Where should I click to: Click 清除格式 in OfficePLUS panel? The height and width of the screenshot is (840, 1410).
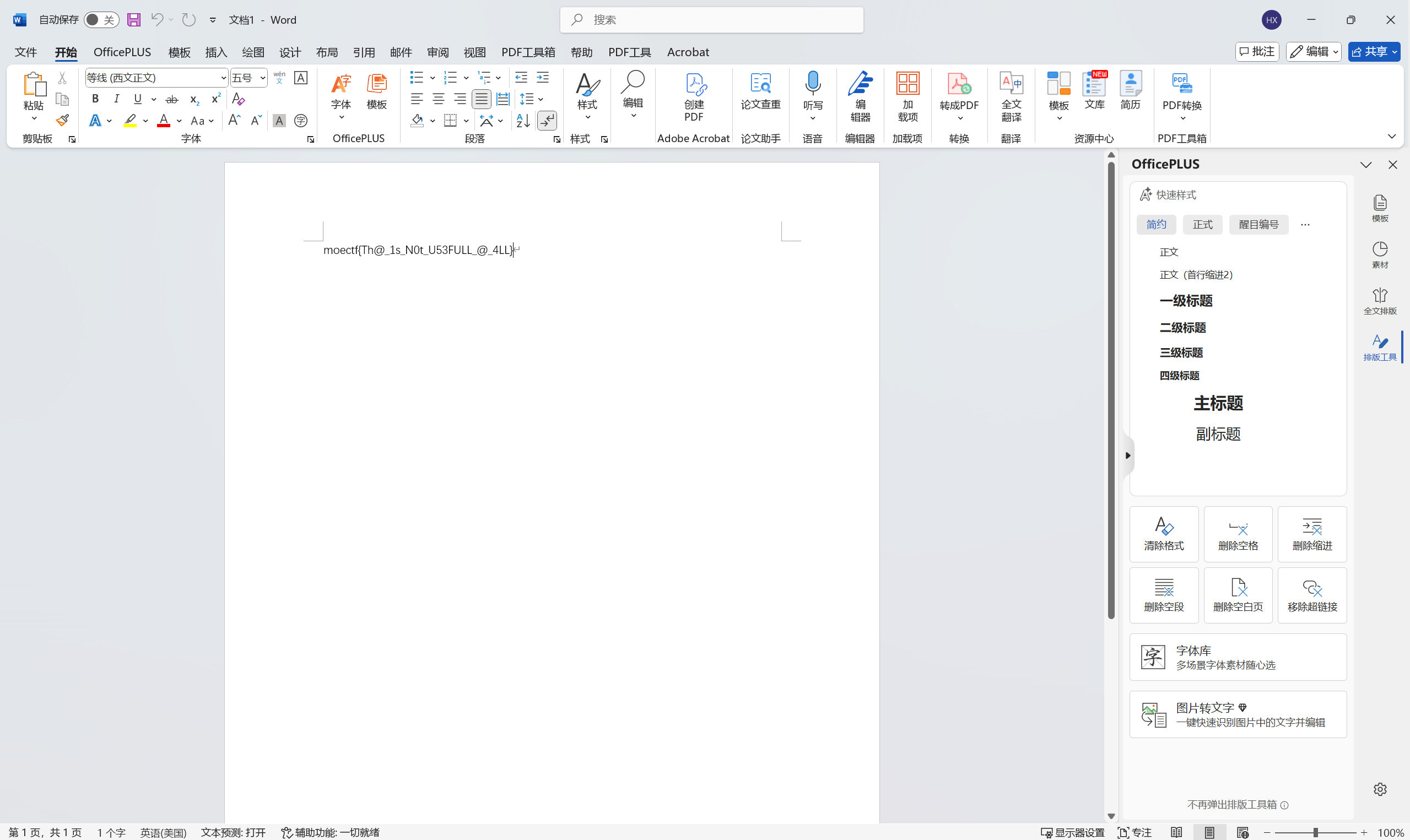(x=1164, y=534)
